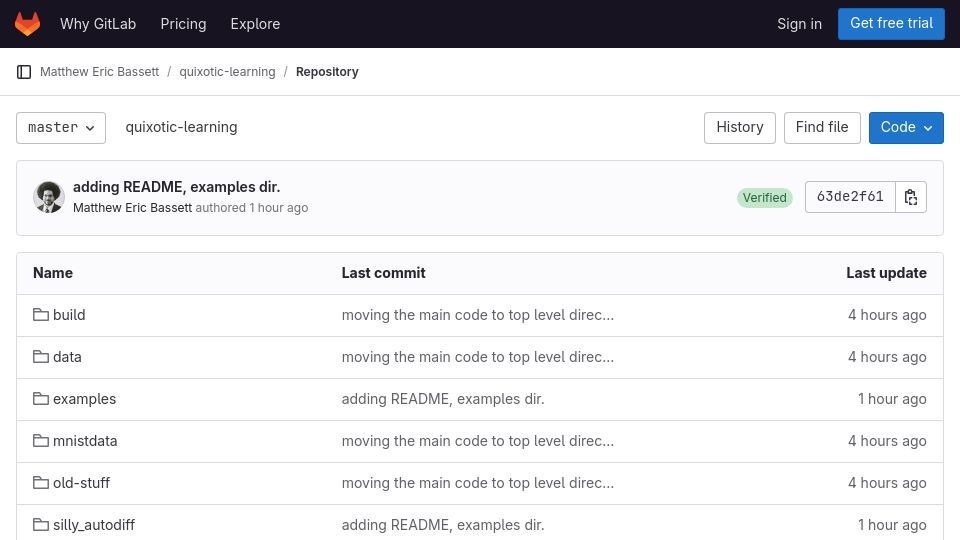Open Matthew Eric Bassett breadcrumb link
The image size is (960, 540).
99,72
